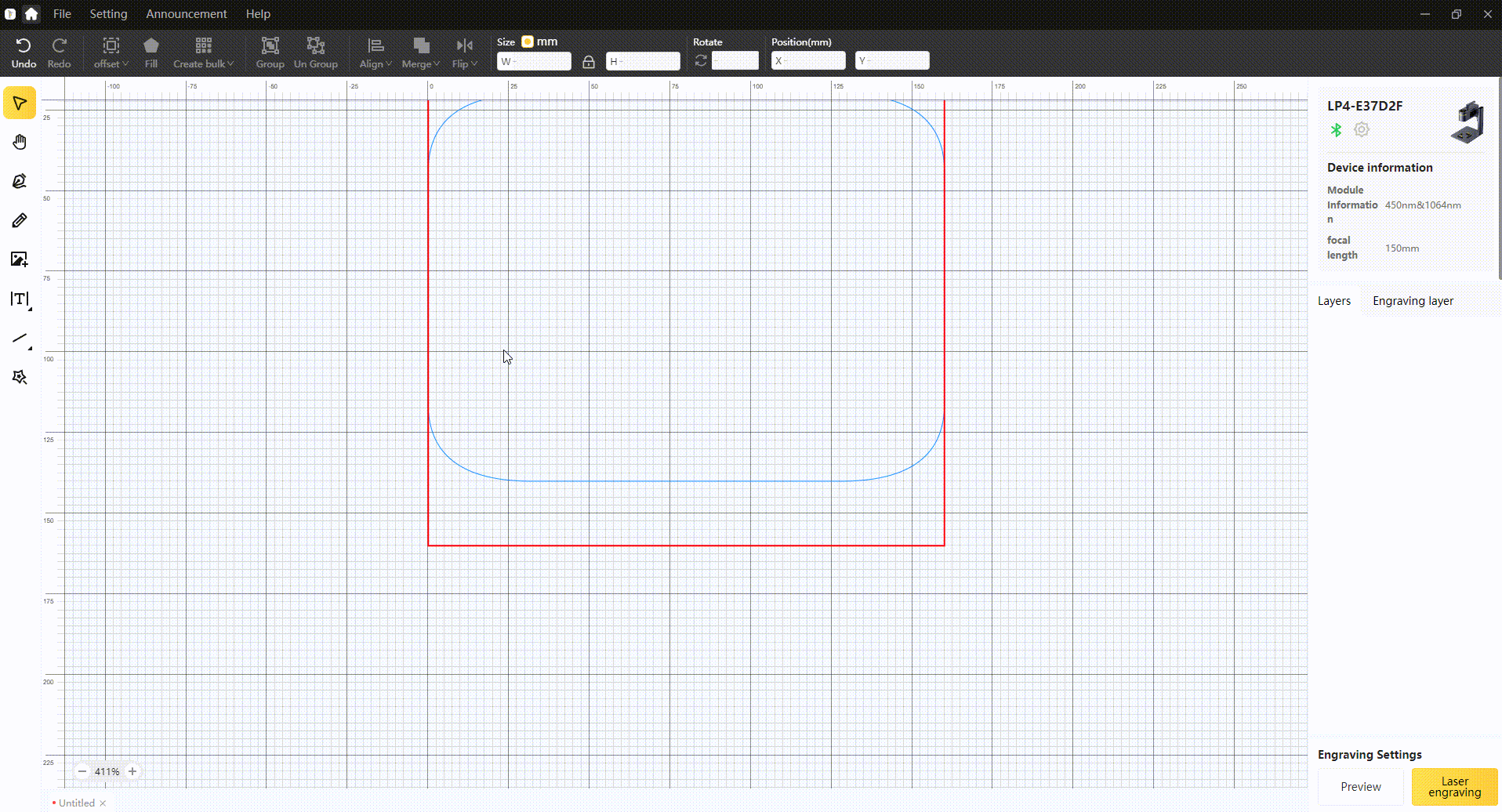1502x812 pixels.
Task: Open the Merge dropdown
Action: (x=421, y=53)
